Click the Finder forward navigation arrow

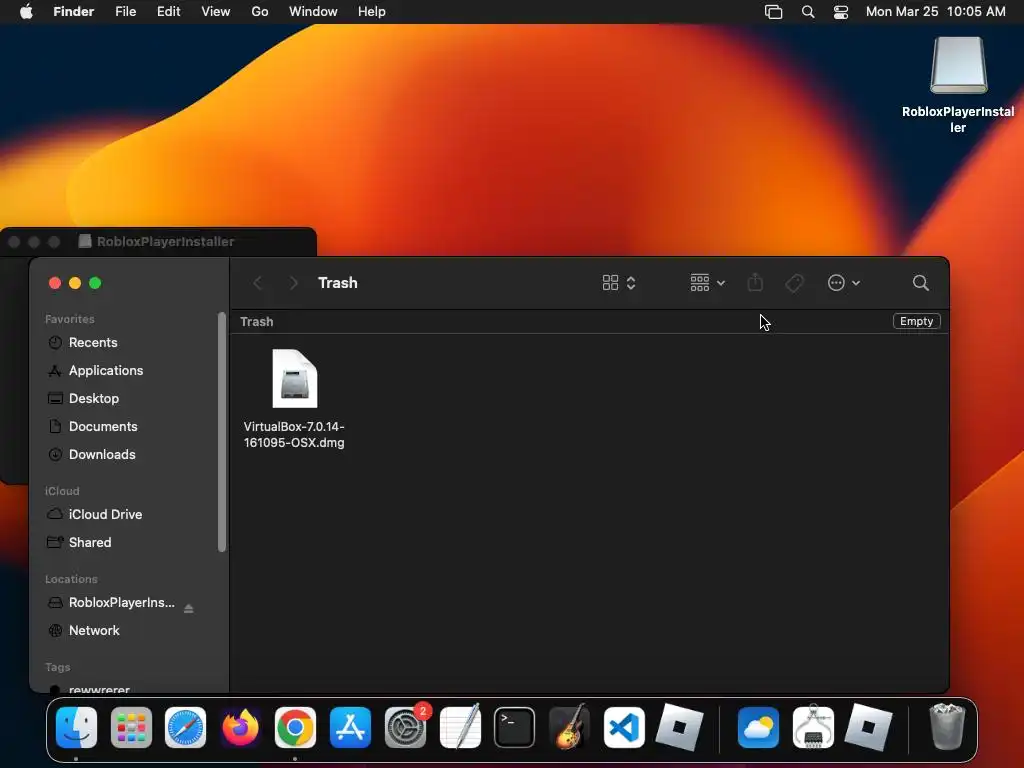point(294,283)
